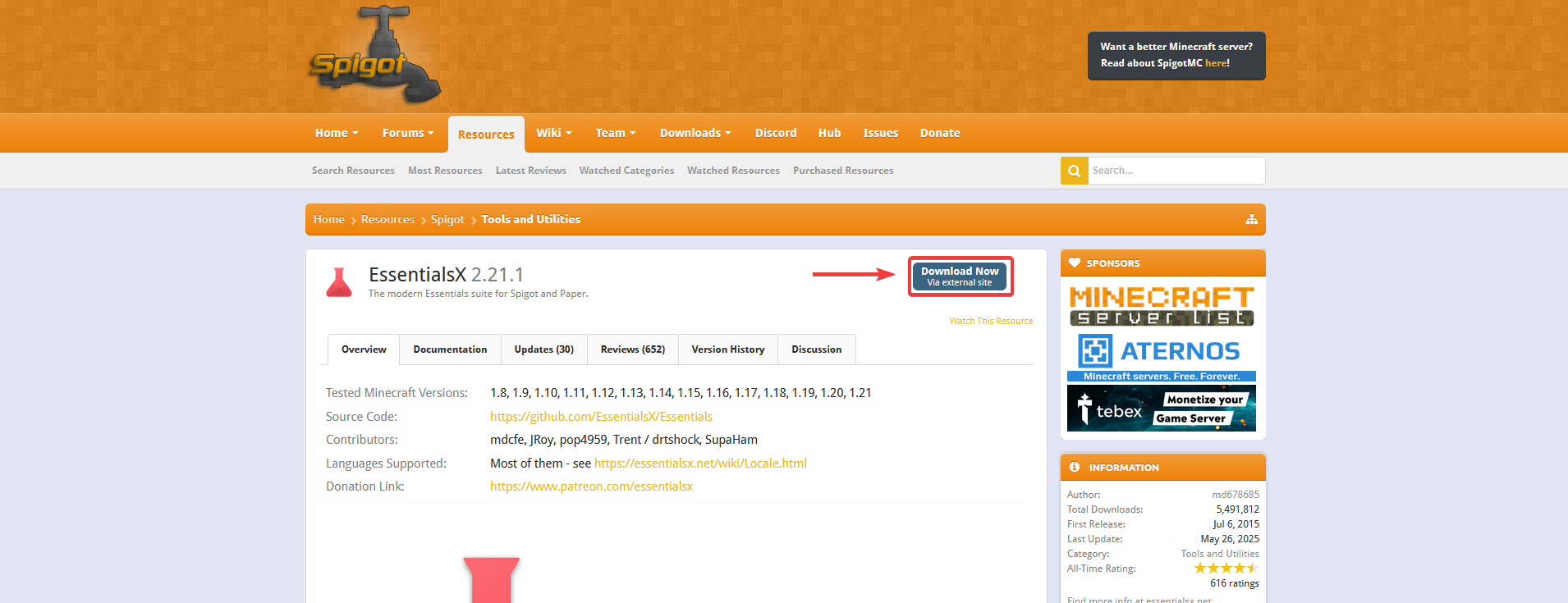Open the Wiki dropdown menu
Image resolution: width=1568 pixels, height=603 pixels.
tap(553, 133)
